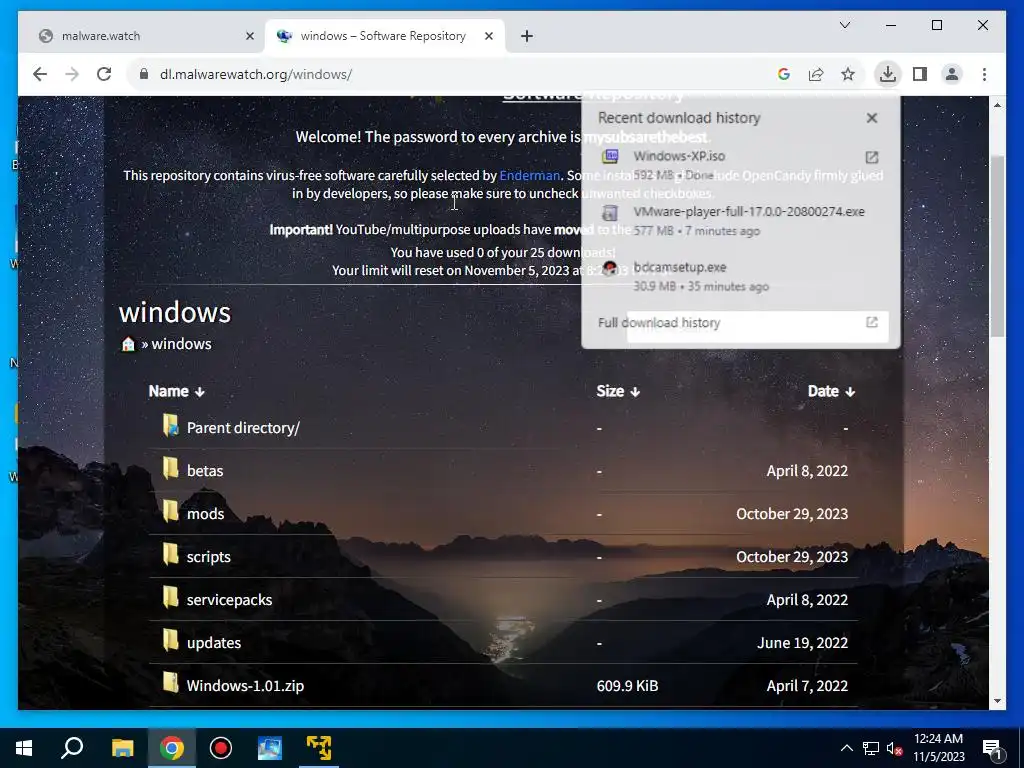
Task: Open the notification center icon
Action: pos(992,748)
